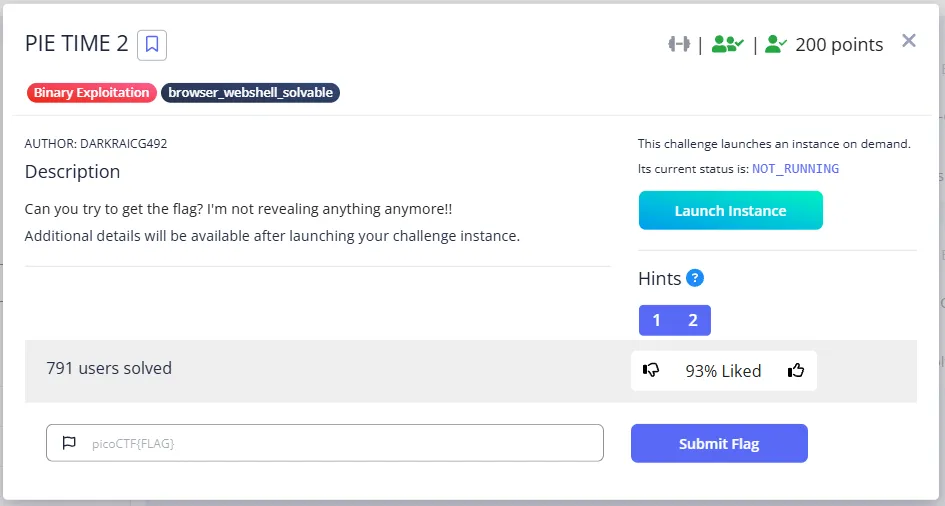The width and height of the screenshot is (945, 506).
Task: Select the Binary Exploitation category tag
Action: point(92,92)
